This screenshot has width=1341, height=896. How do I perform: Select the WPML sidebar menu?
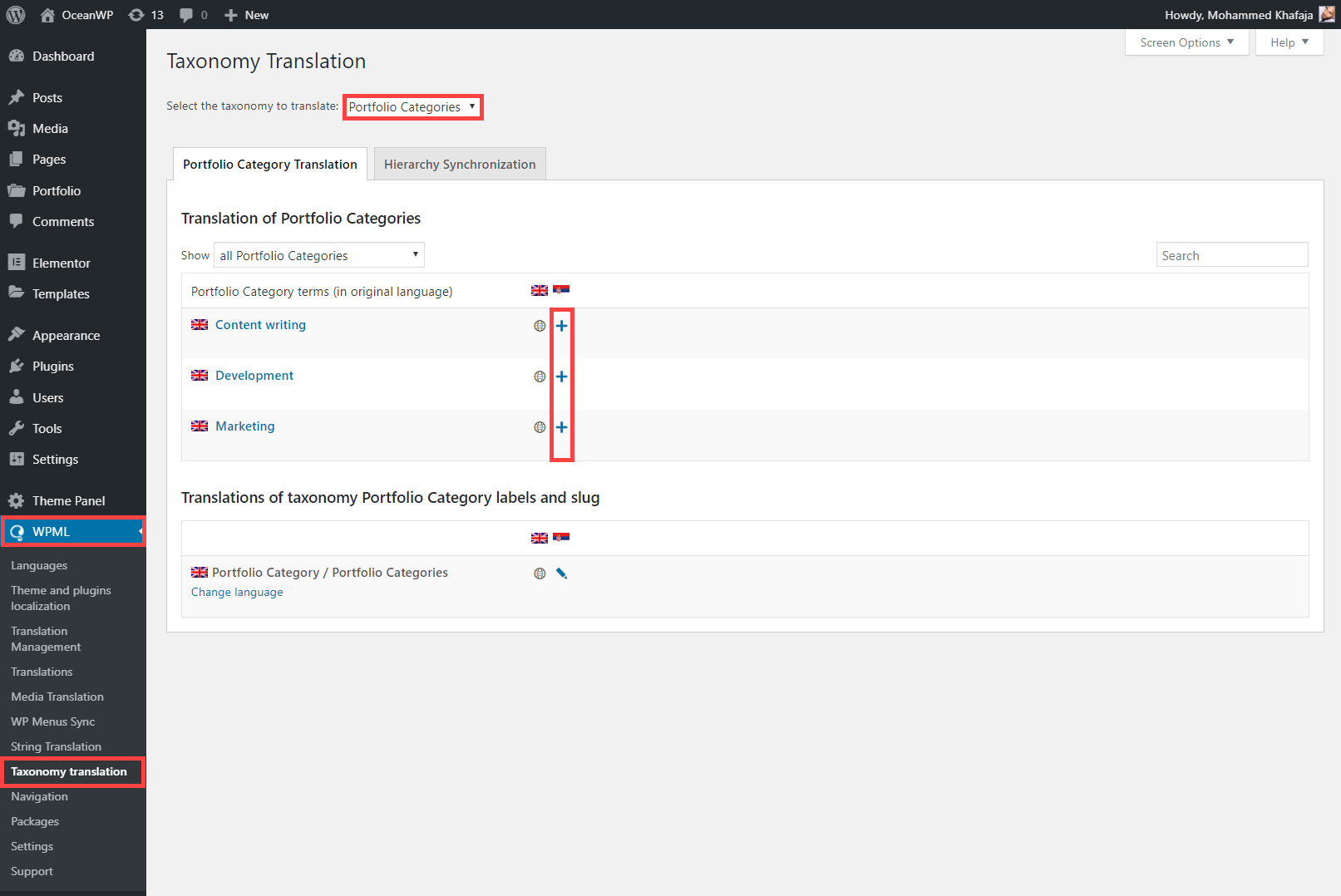click(73, 531)
